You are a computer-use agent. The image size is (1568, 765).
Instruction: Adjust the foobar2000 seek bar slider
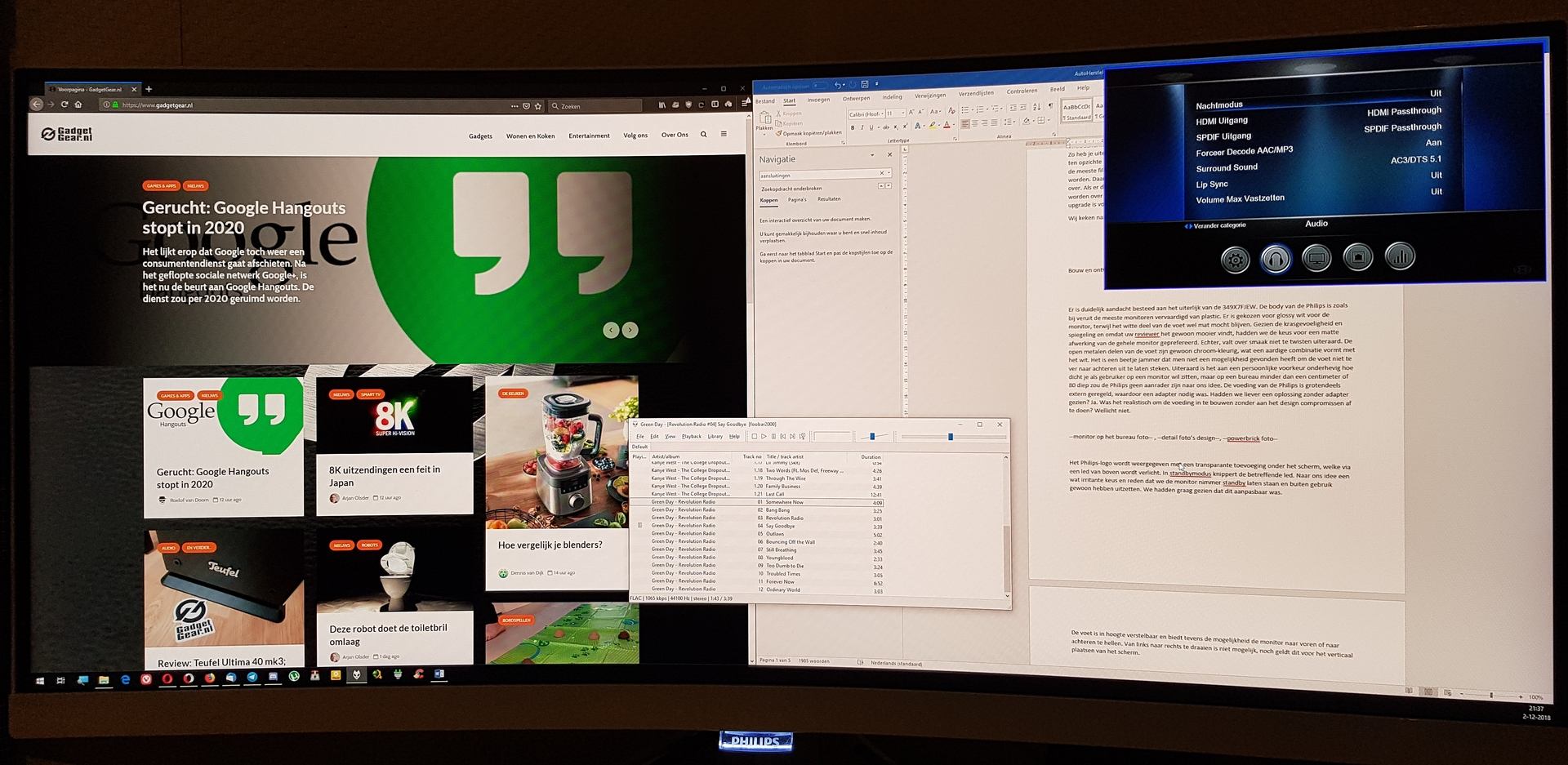951,437
